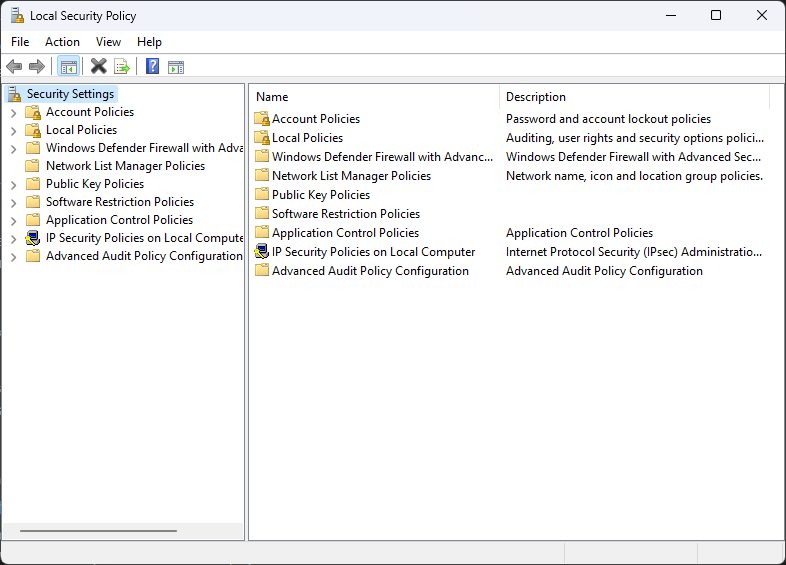
Task: Click IP Security Policies icon in right pane
Action: point(262,252)
